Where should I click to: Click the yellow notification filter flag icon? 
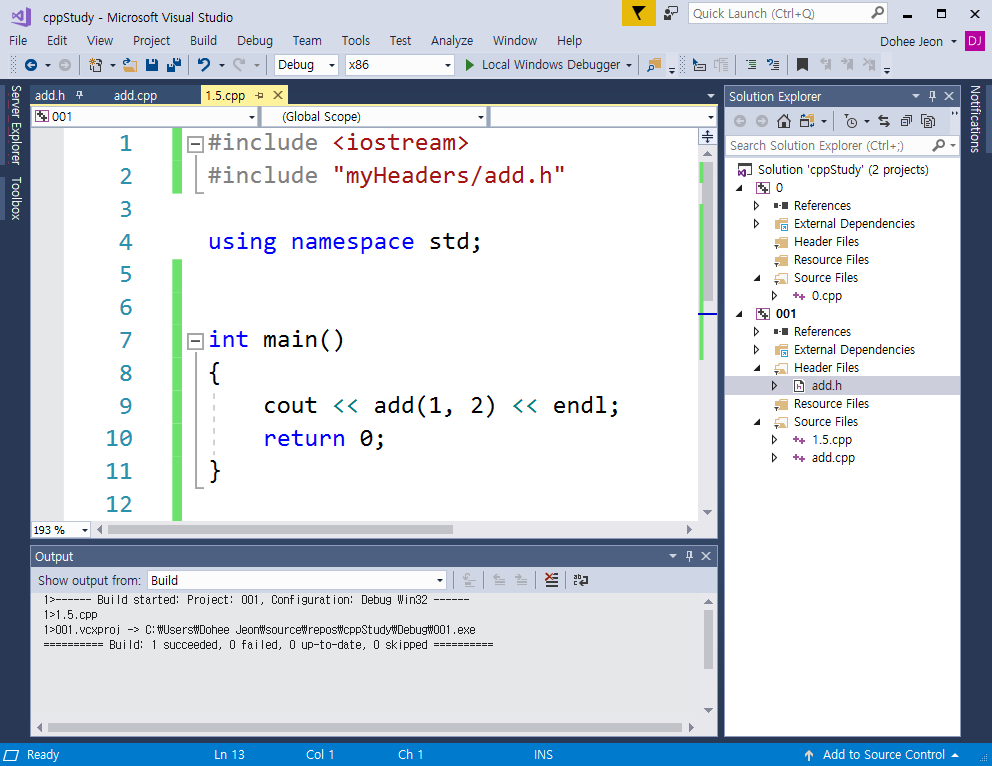pos(638,13)
